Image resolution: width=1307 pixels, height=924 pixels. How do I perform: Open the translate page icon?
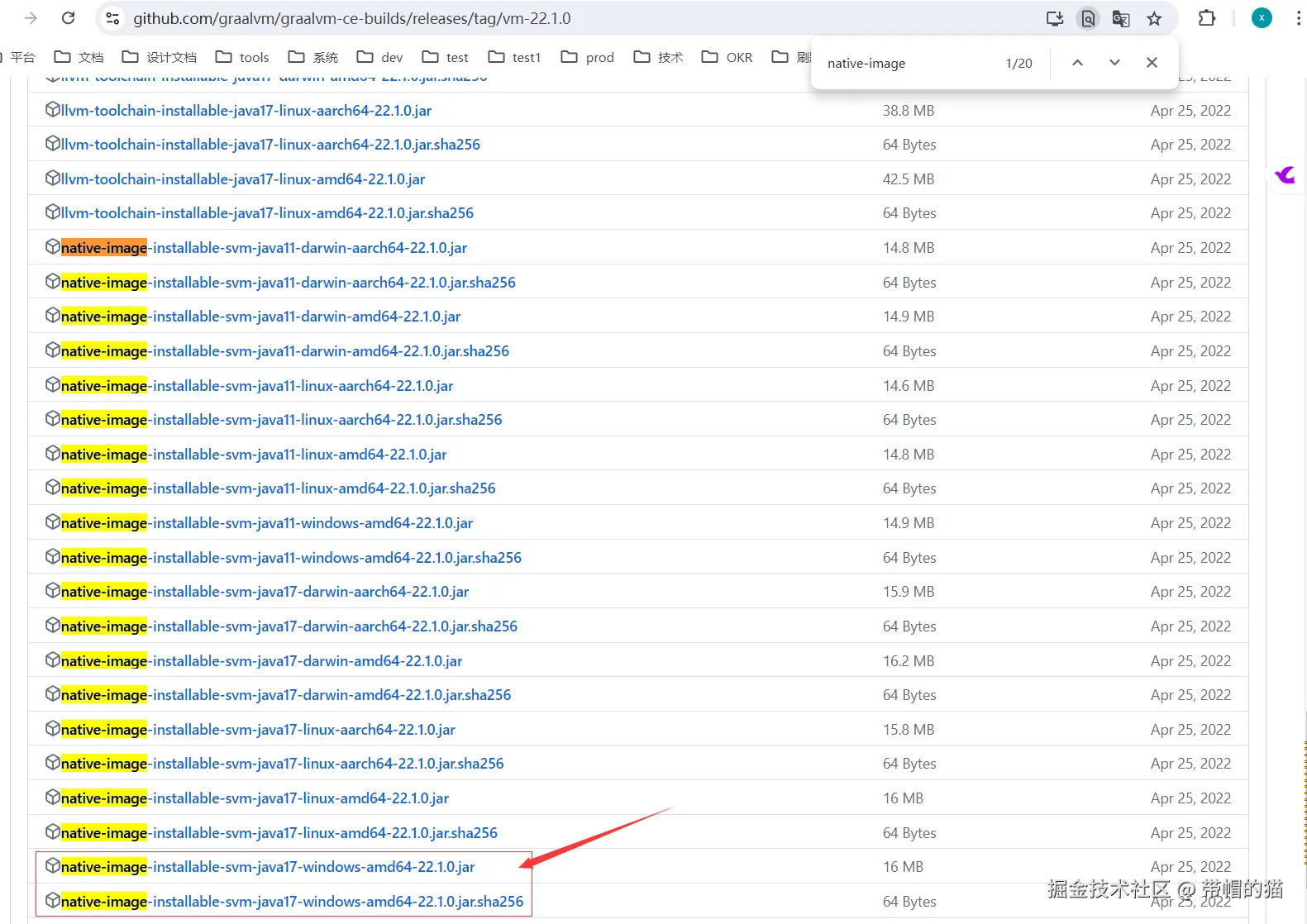click(1121, 18)
